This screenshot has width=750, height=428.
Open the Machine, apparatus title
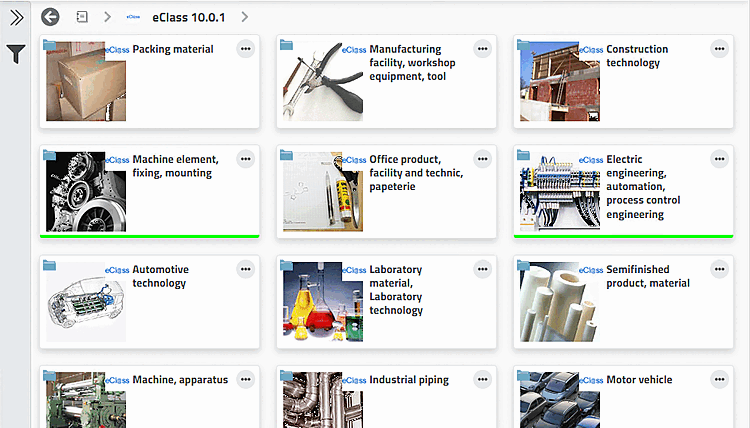point(180,380)
